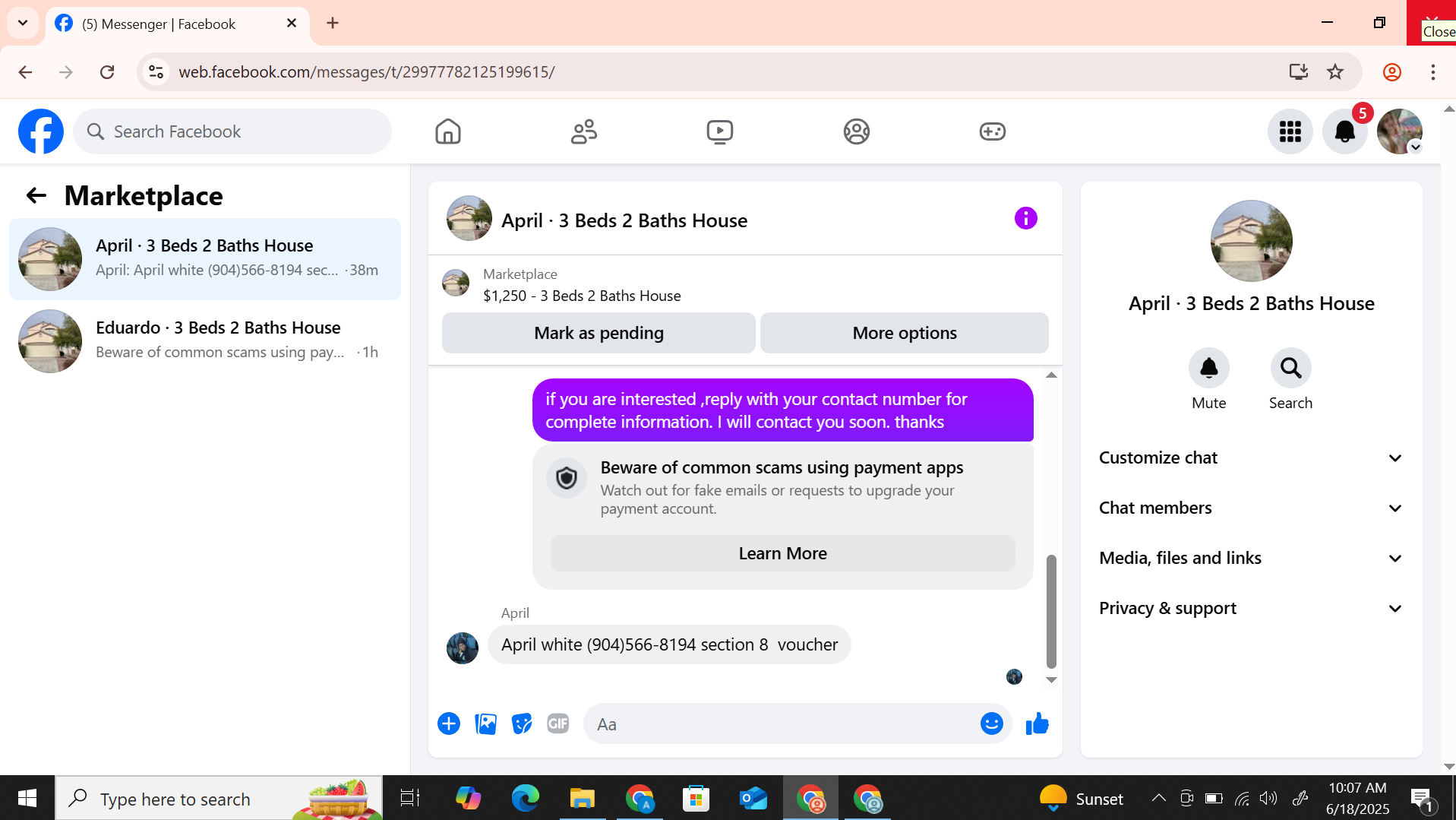Attach a photo using the image icon

point(485,723)
